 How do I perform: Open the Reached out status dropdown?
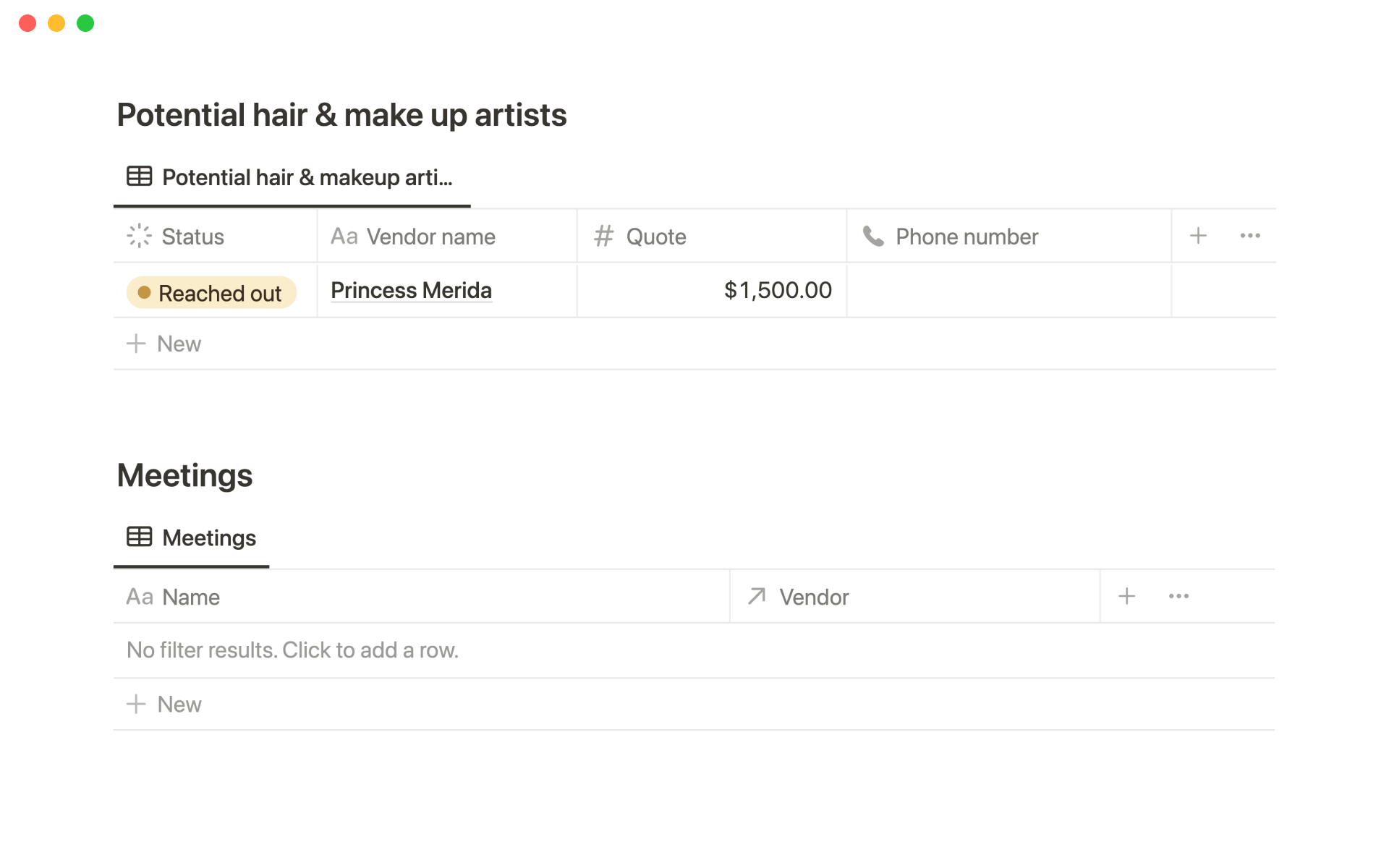[x=211, y=293]
